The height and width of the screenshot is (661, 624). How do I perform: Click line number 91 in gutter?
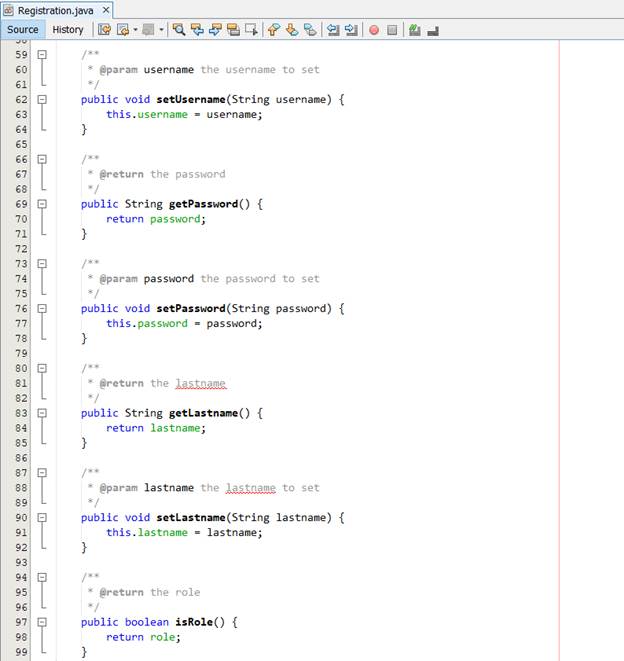(21, 532)
